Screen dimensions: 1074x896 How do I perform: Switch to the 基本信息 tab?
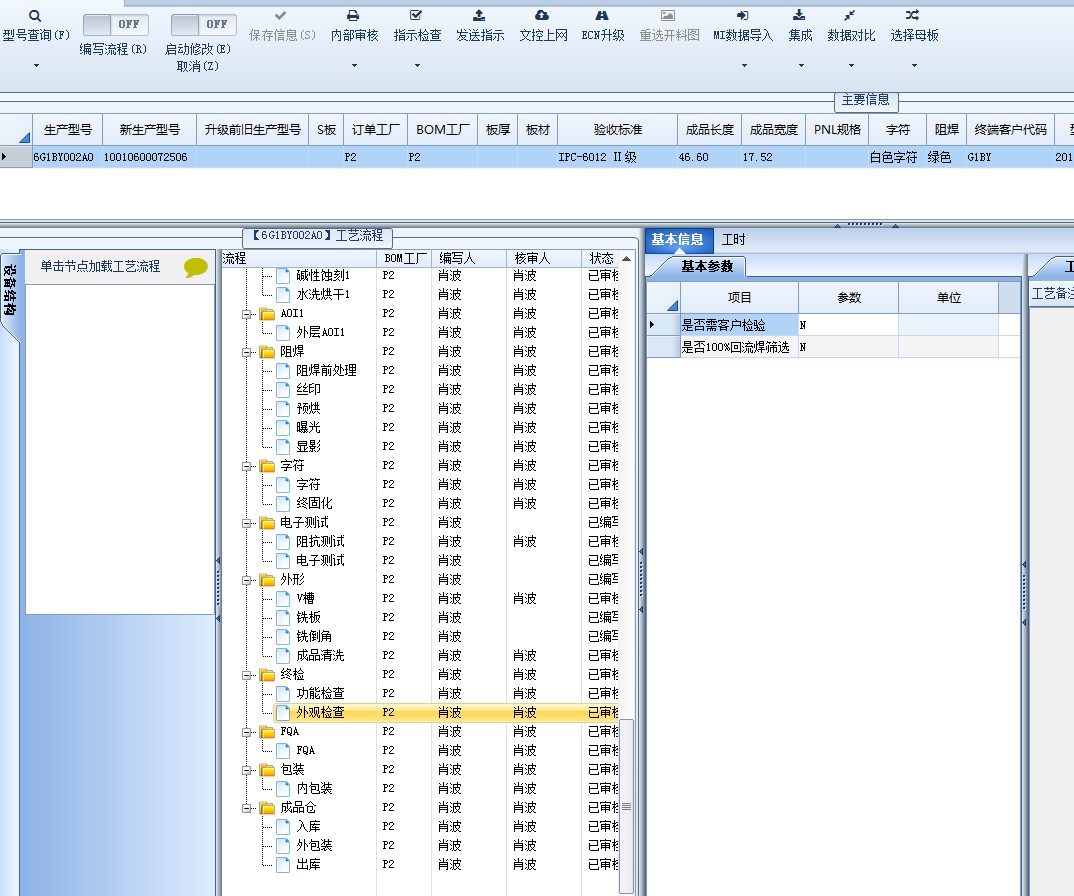pos(677,239)
